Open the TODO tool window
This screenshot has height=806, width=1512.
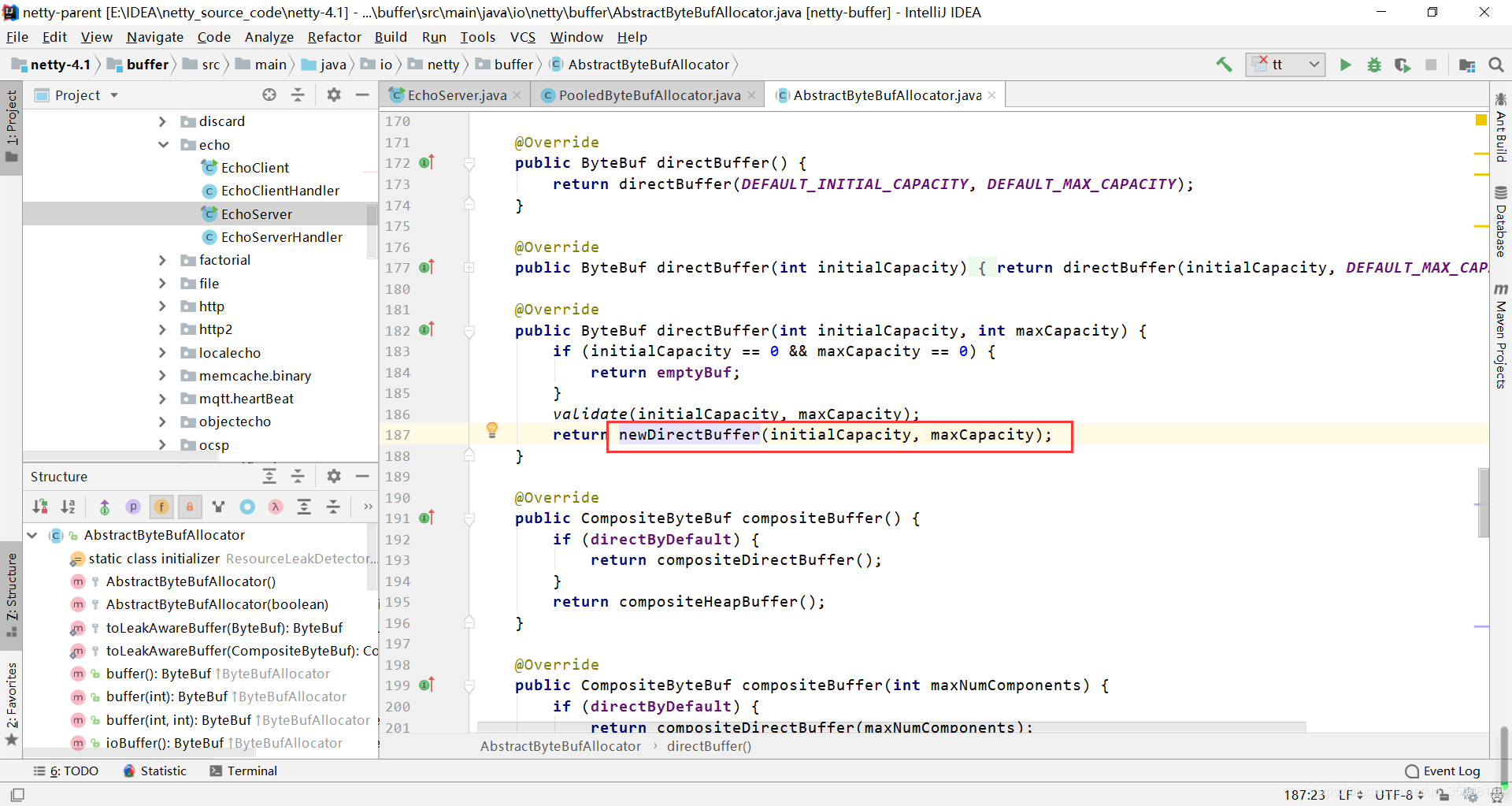[x=66, y=771]
